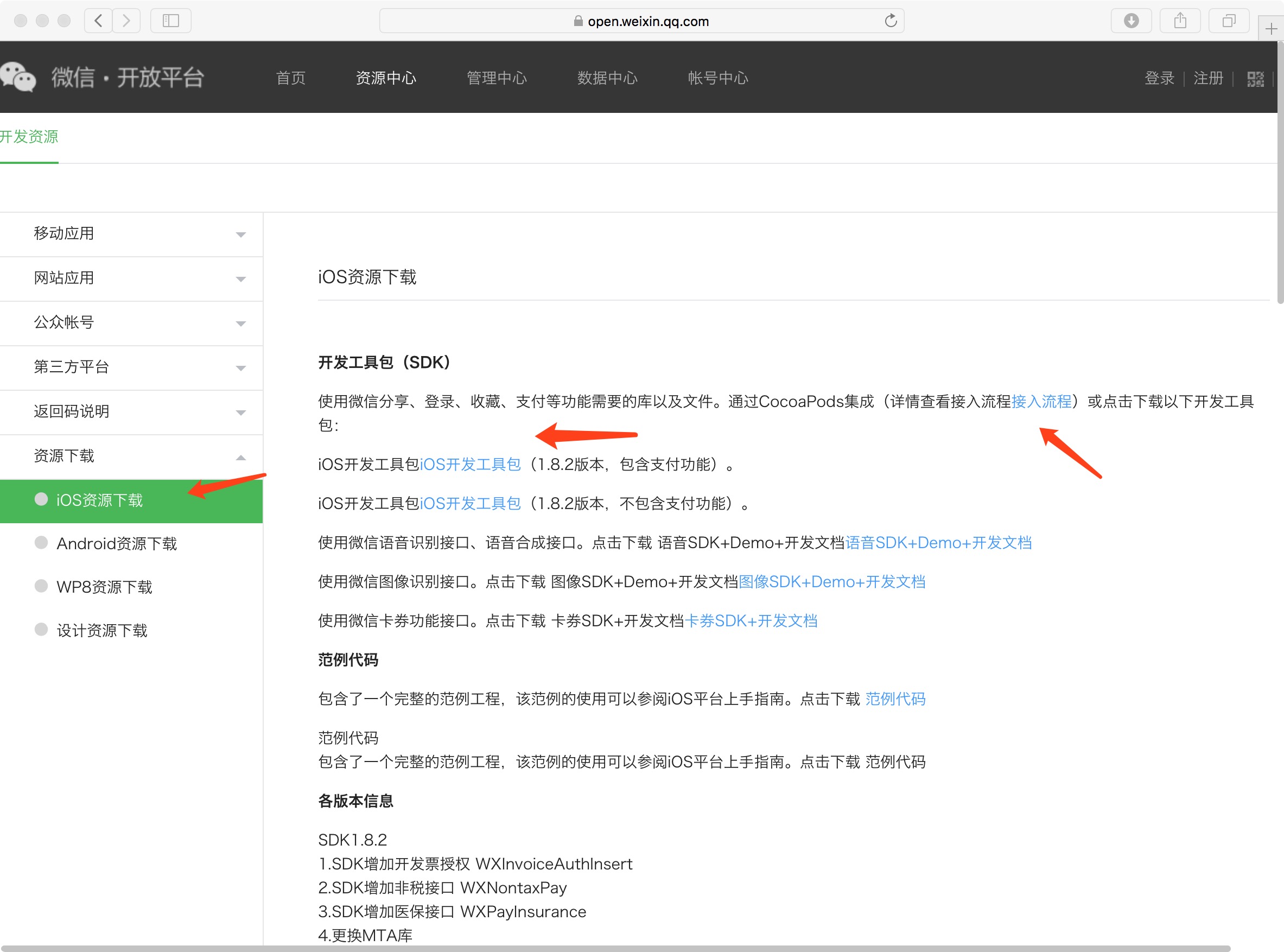This screenshot has width=1284, height=952.
Task: Open 帐号中心 navigation item
Action: (x=717, y=78)
